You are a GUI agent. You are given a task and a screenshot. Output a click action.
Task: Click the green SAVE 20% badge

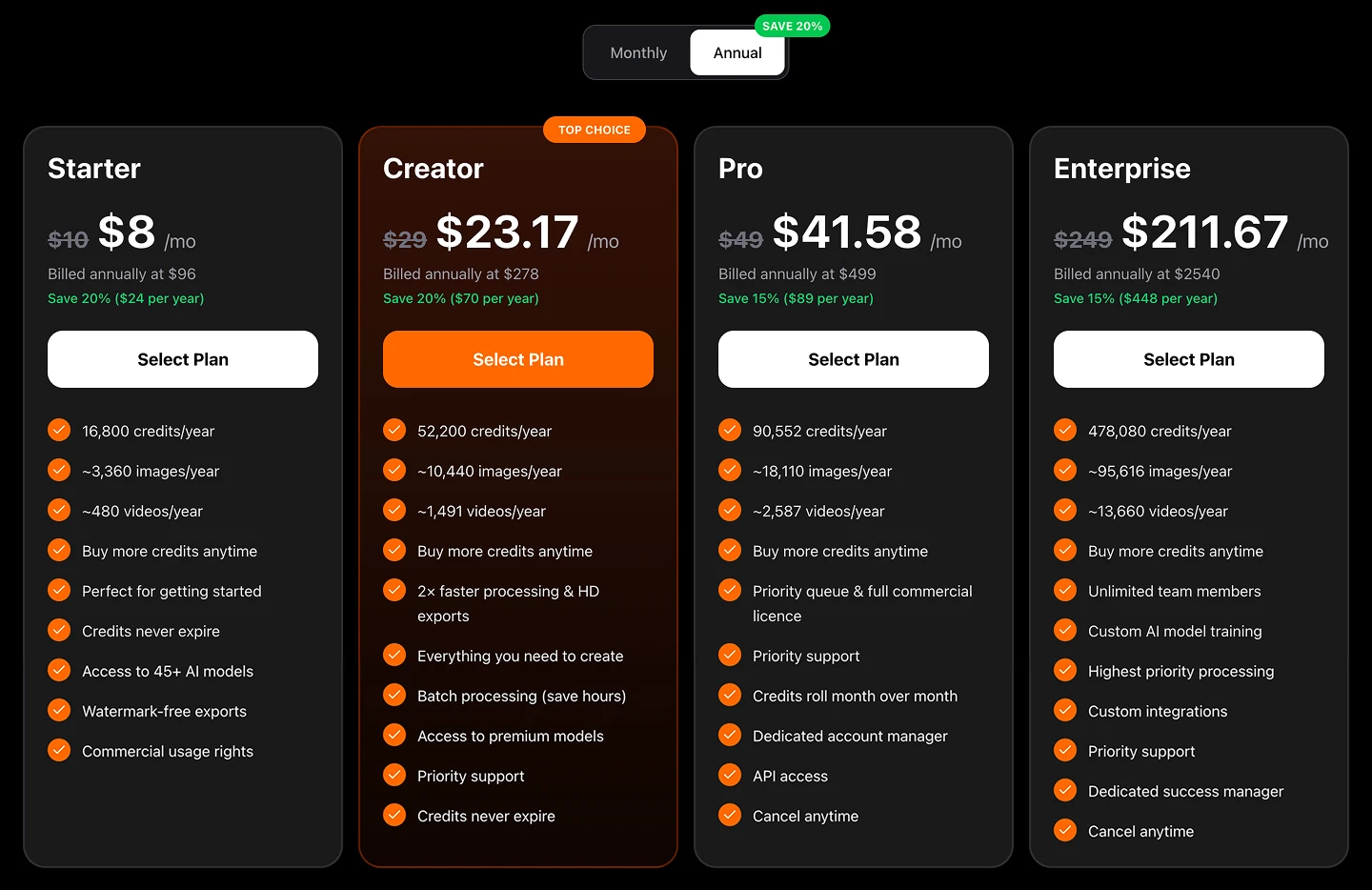793,26
